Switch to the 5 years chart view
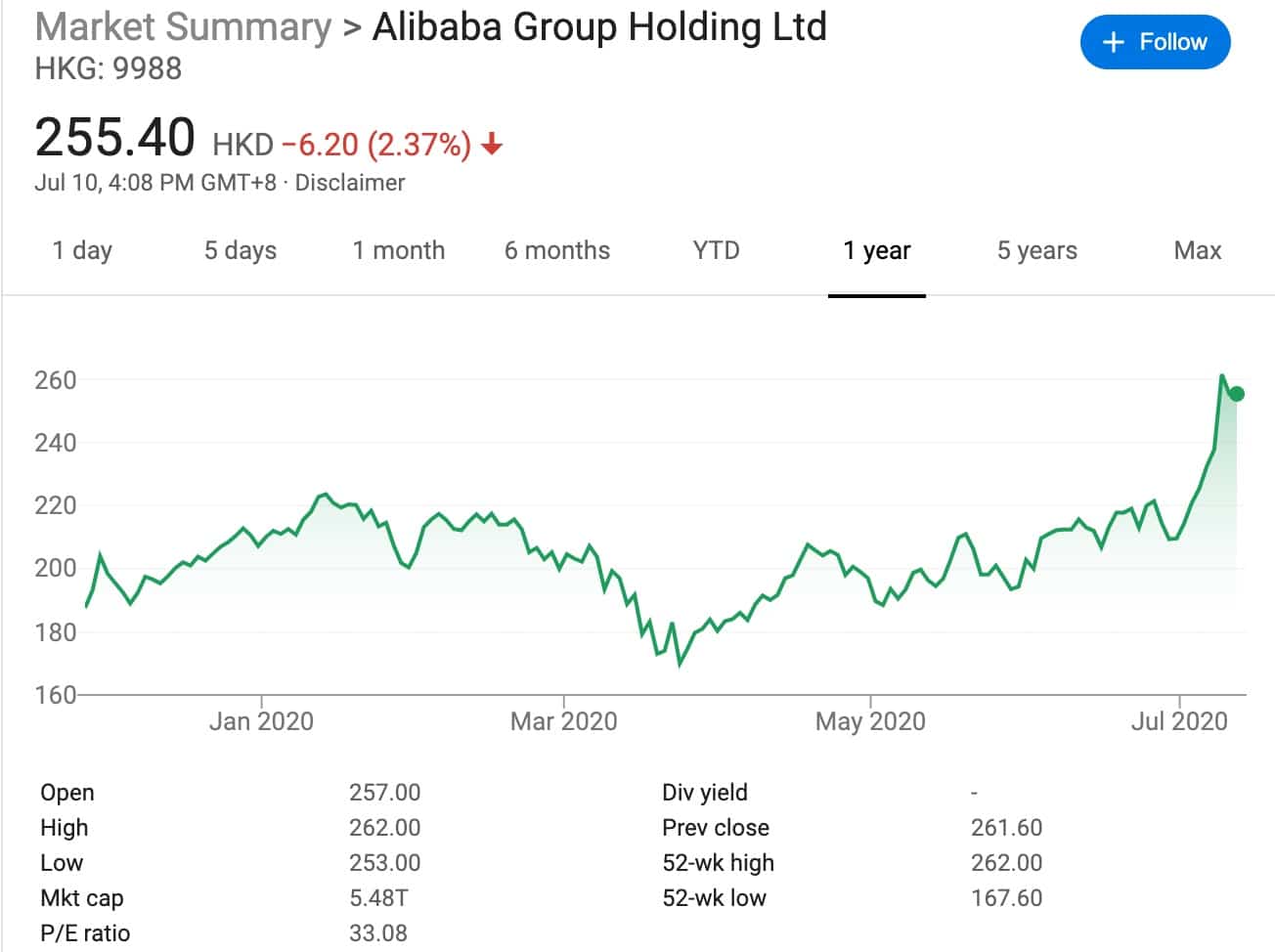Screen dimensions: 1275x952 pyautogui.click(x=1036, y=250)
